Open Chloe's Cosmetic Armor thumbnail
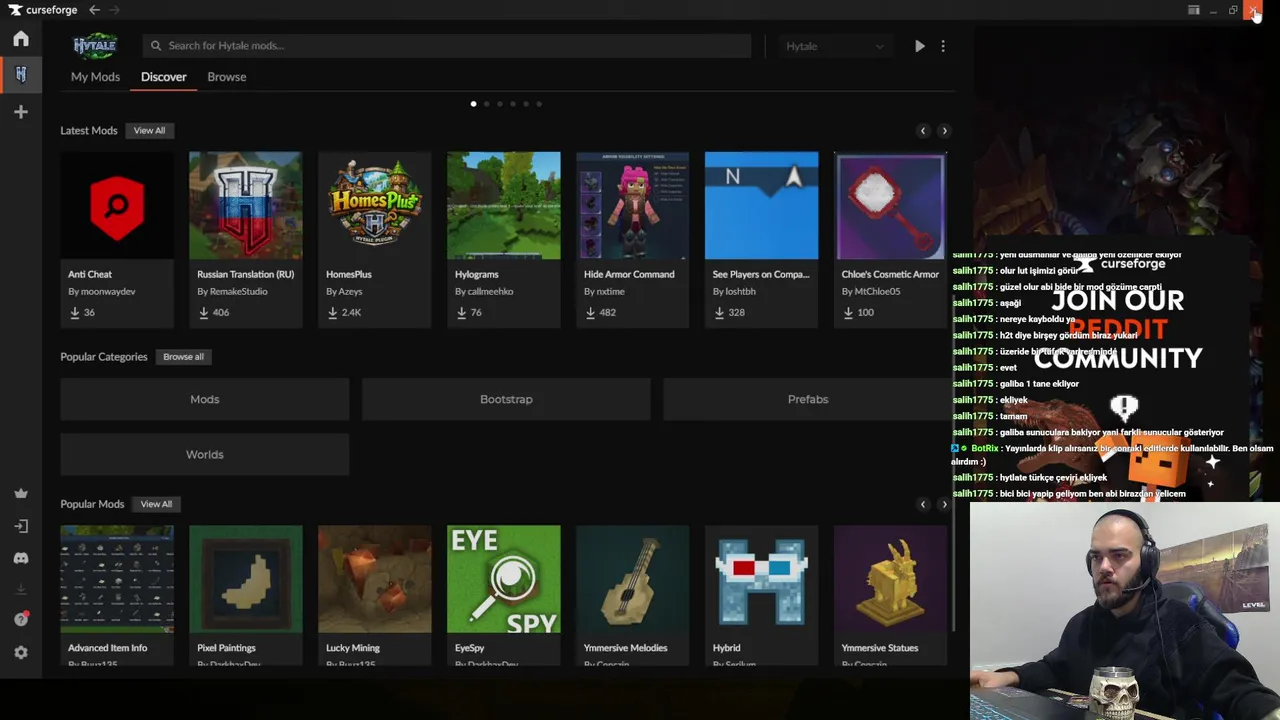This screenshot has width=1280, height=720. point(890,206)
